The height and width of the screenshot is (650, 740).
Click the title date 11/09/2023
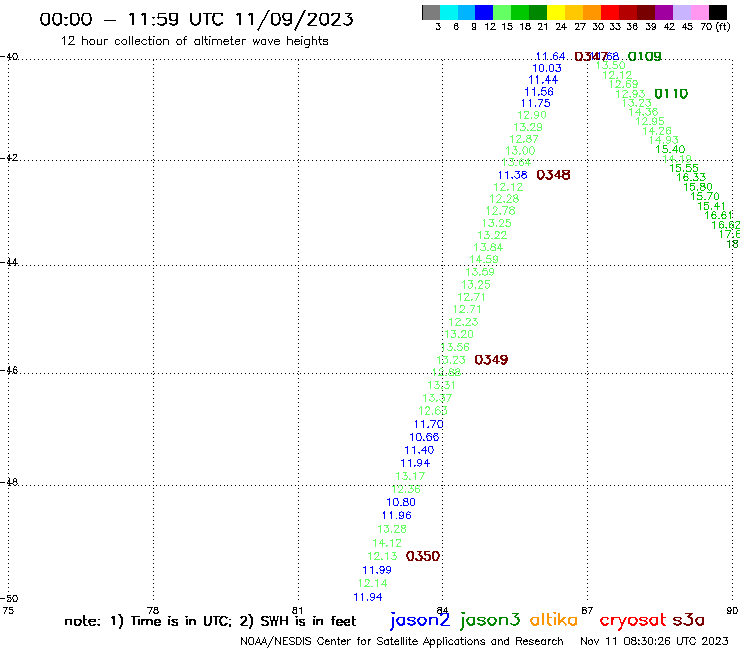[x=294, y=19]
